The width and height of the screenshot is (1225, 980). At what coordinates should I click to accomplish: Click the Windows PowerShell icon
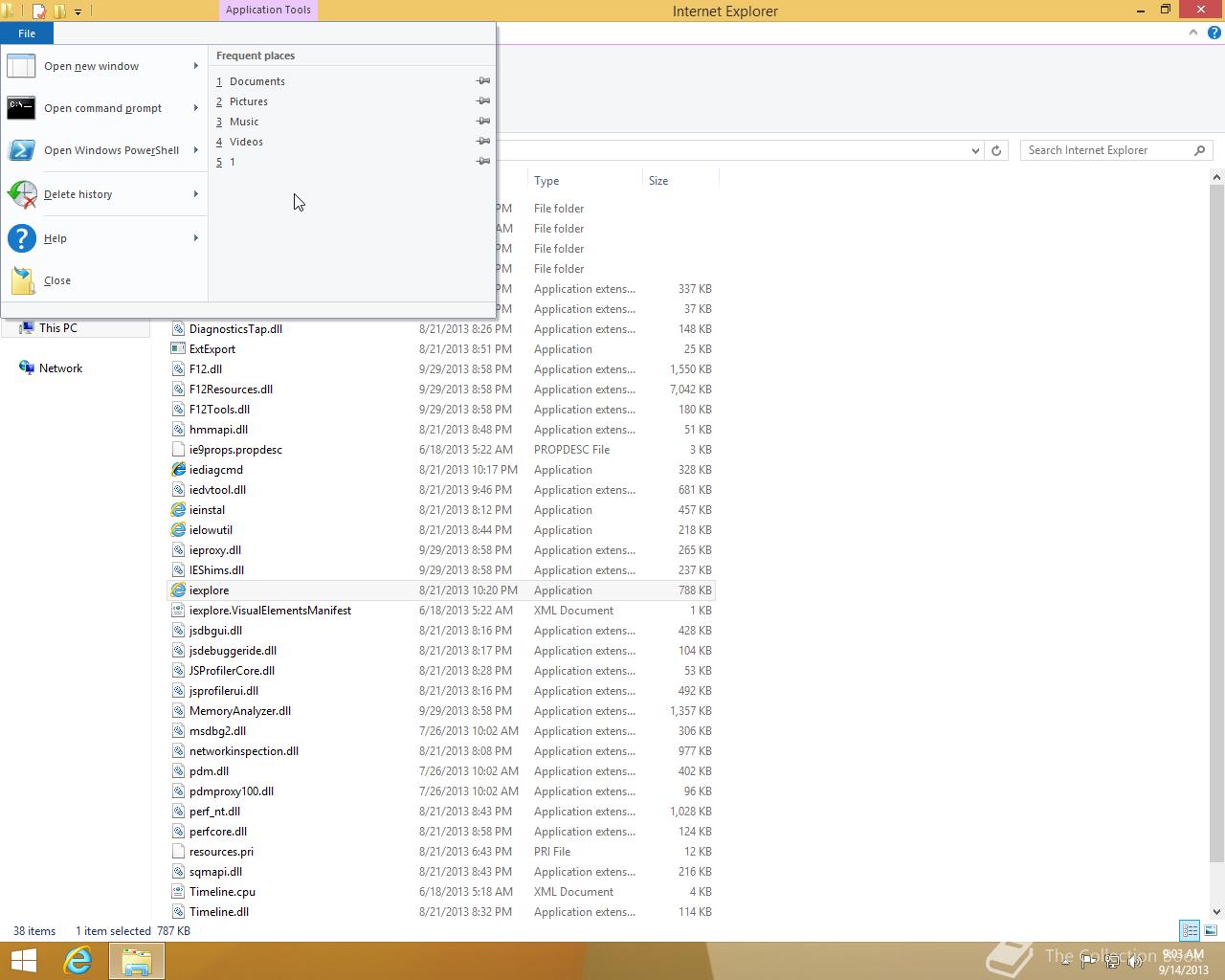pyautogui.click(x=21, y=150)
